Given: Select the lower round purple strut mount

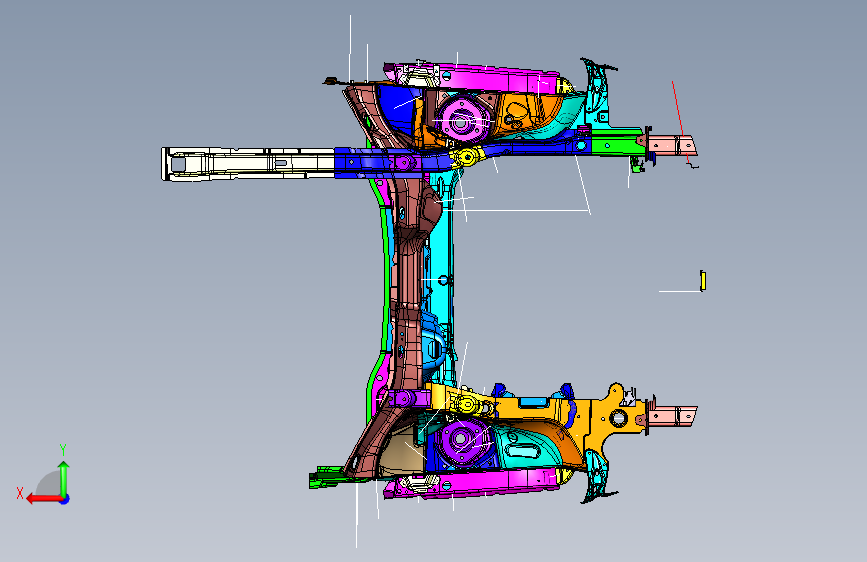Looking at the screenshot, I should 460,440.
